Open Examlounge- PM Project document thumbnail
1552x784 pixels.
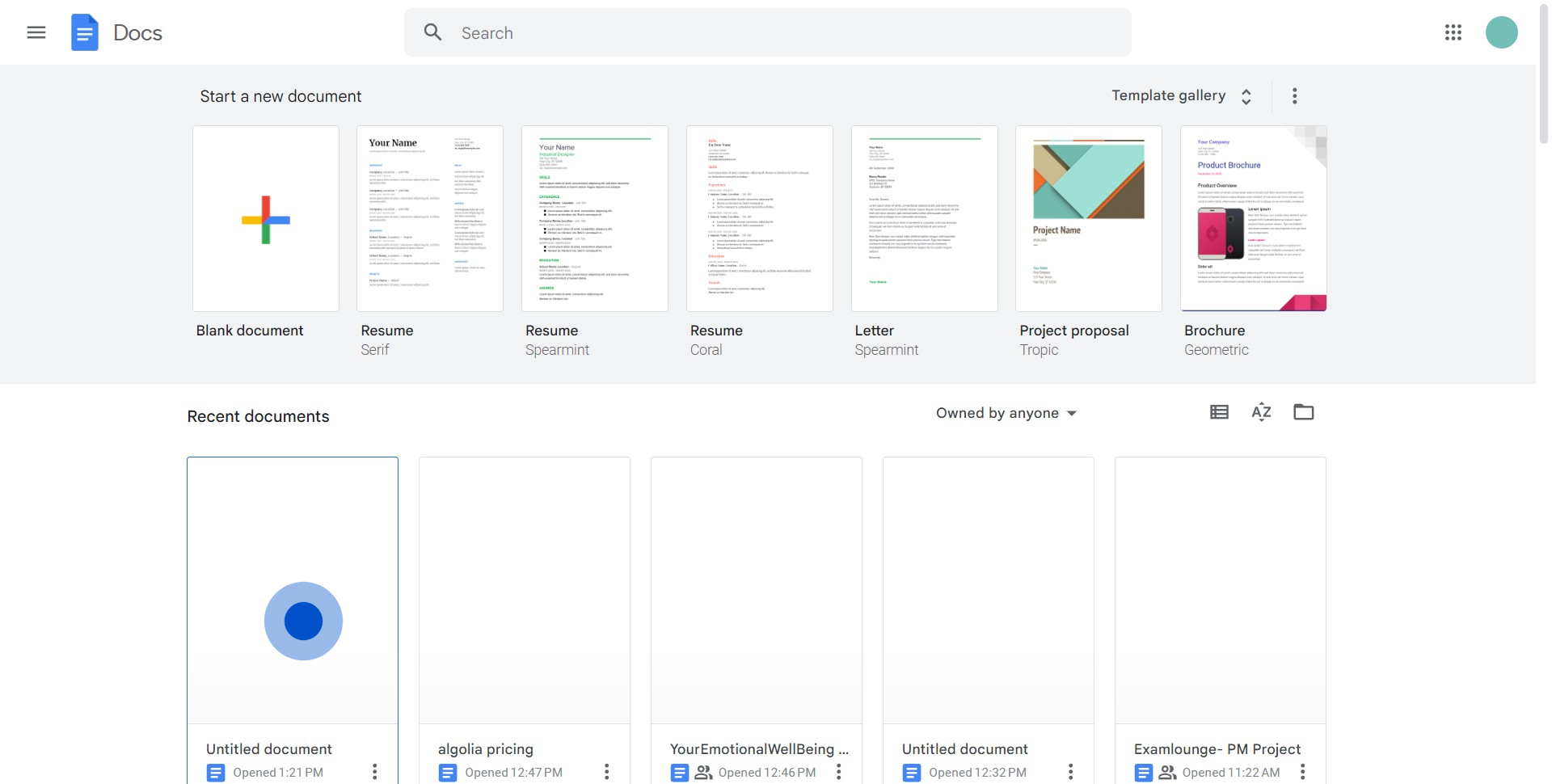pos(1221,591)
